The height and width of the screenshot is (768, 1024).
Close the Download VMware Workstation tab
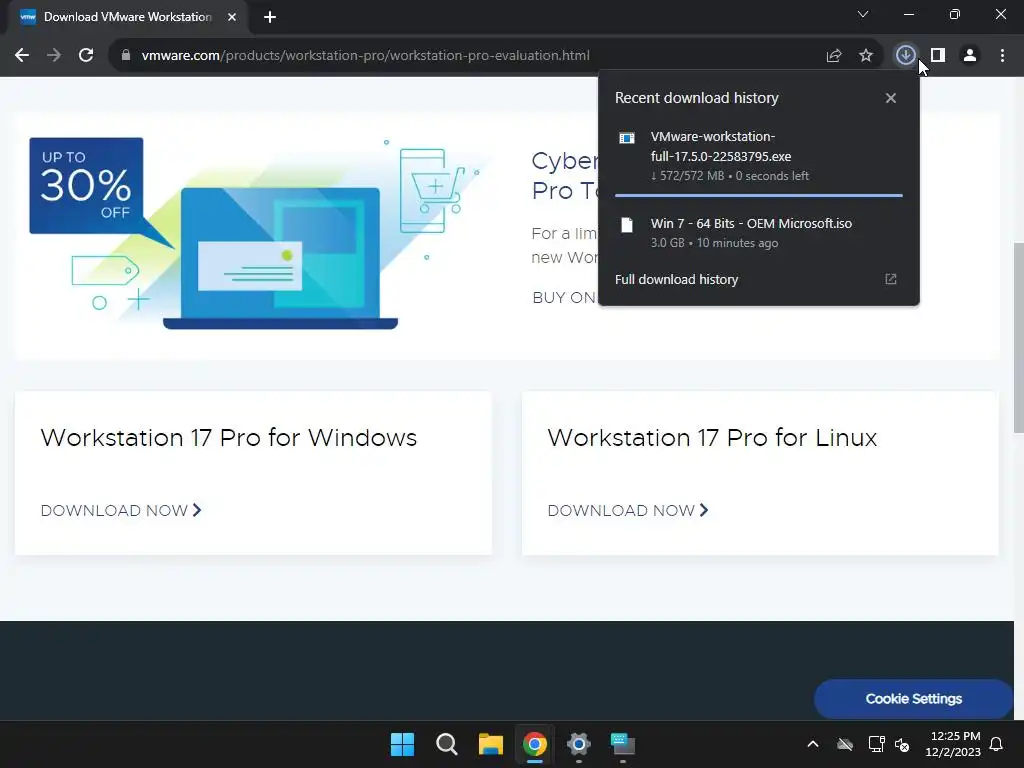(232, 17)
